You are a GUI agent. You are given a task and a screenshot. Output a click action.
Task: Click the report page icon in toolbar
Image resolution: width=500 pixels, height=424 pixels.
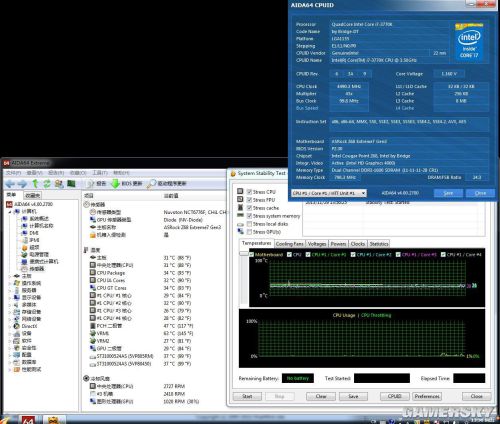[x=90, y=184]
